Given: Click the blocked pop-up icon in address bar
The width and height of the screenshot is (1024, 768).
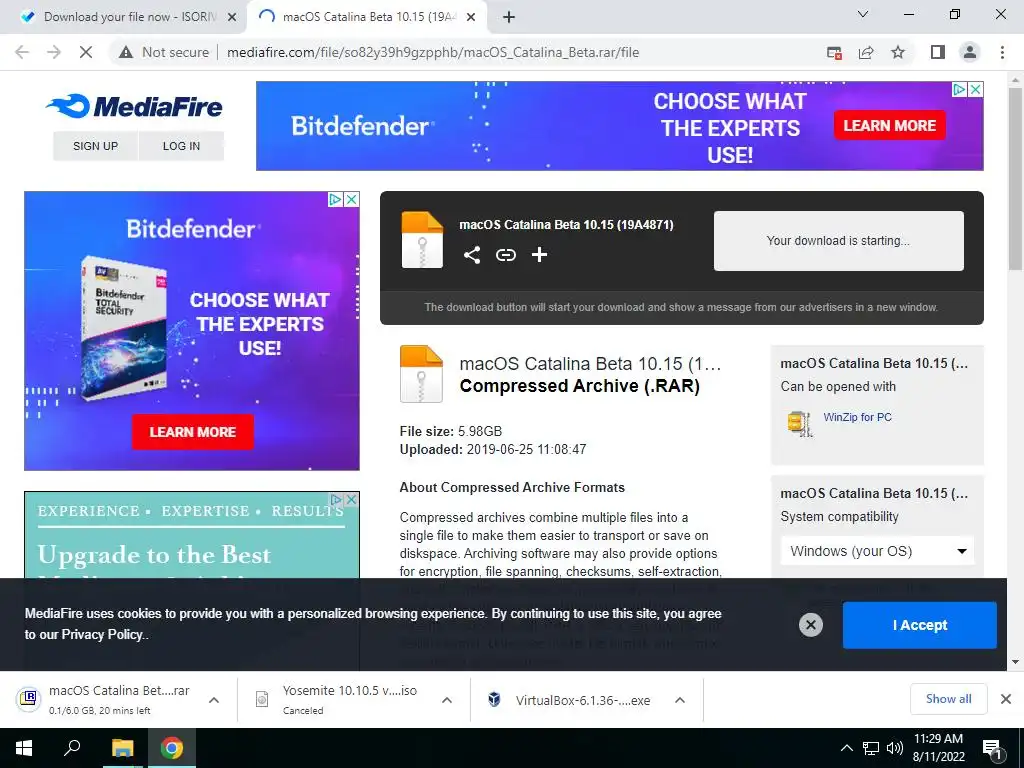Looking at the screenshot, I should (834, 52).
